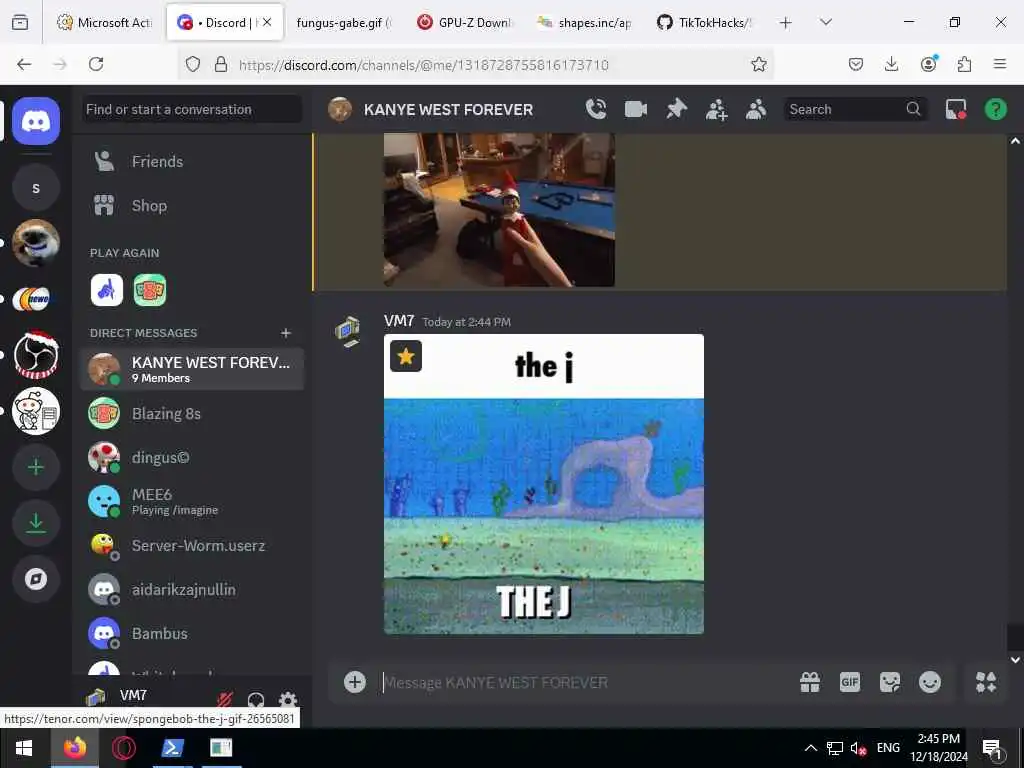1024x768 pixels.
Task: Open the OBS server with Santa hat
Action: pos(36,355)
